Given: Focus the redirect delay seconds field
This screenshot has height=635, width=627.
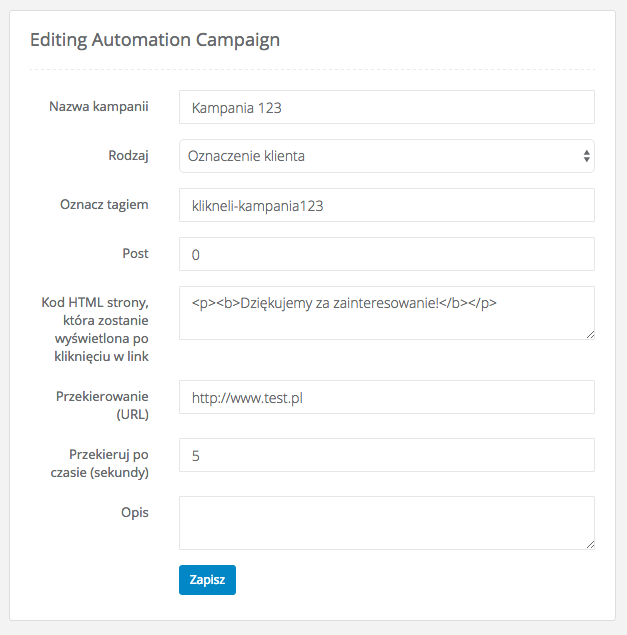Looking at the screenshot, I should [387, 455].
